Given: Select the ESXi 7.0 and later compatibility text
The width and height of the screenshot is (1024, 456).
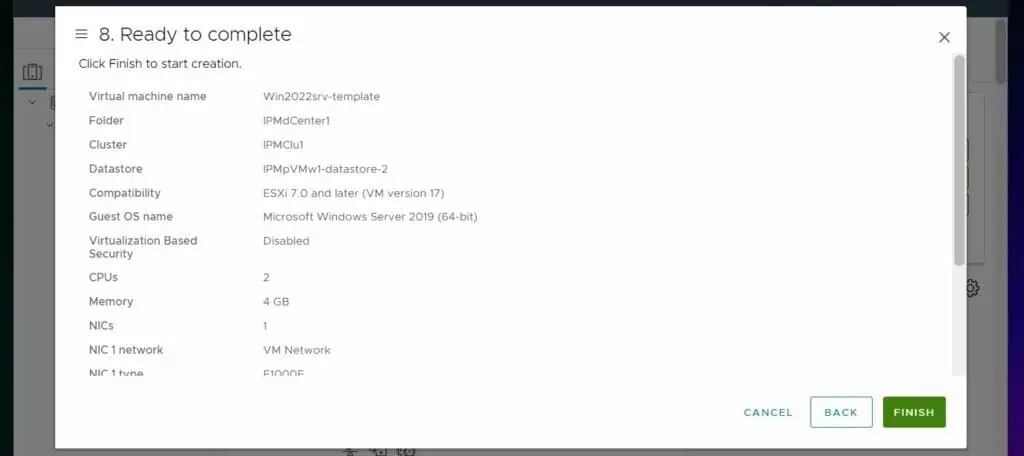Looking at the screenshot, I should tap(353, 193).
